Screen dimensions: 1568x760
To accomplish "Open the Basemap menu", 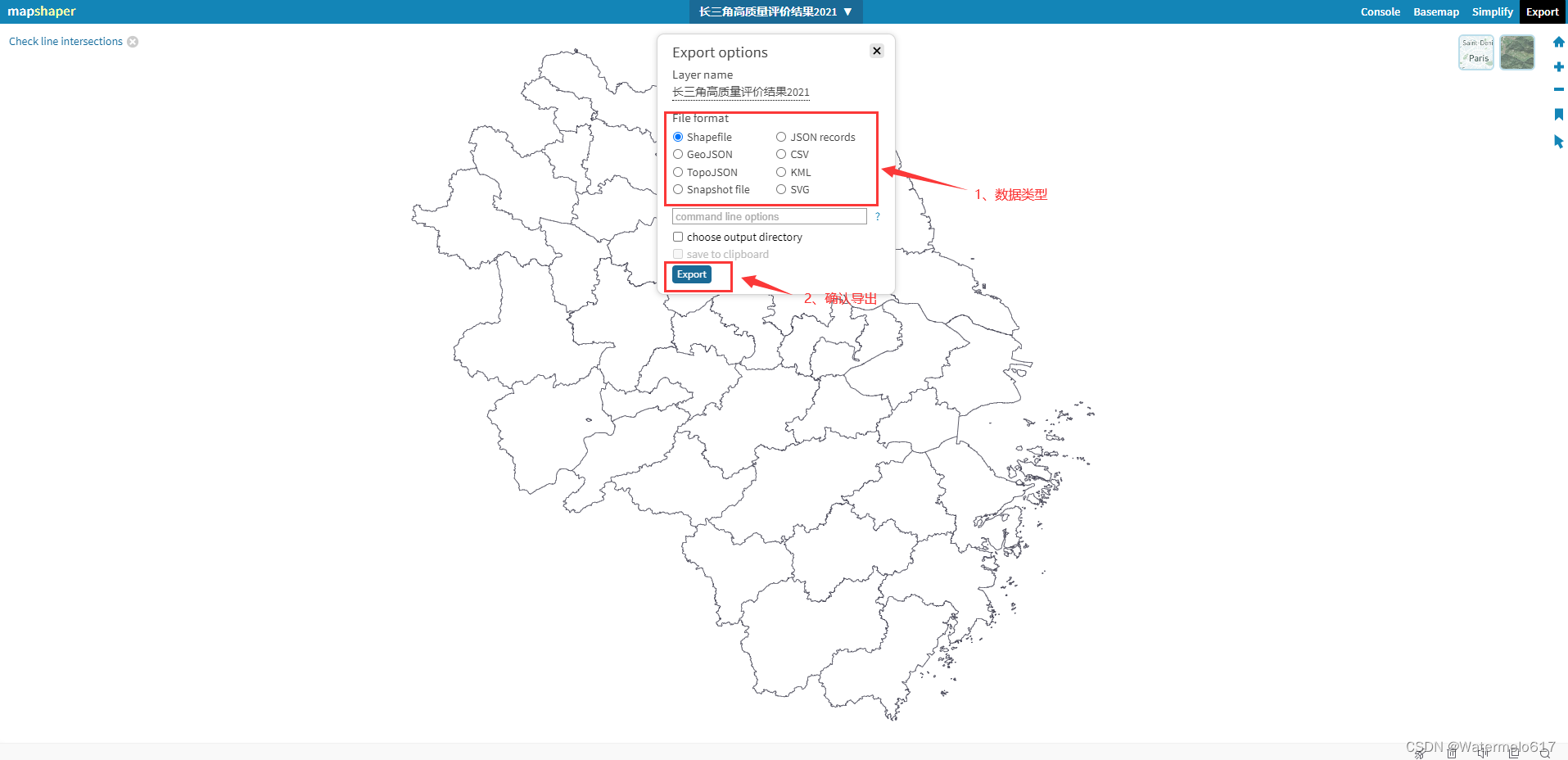I will pos(1435,11).
